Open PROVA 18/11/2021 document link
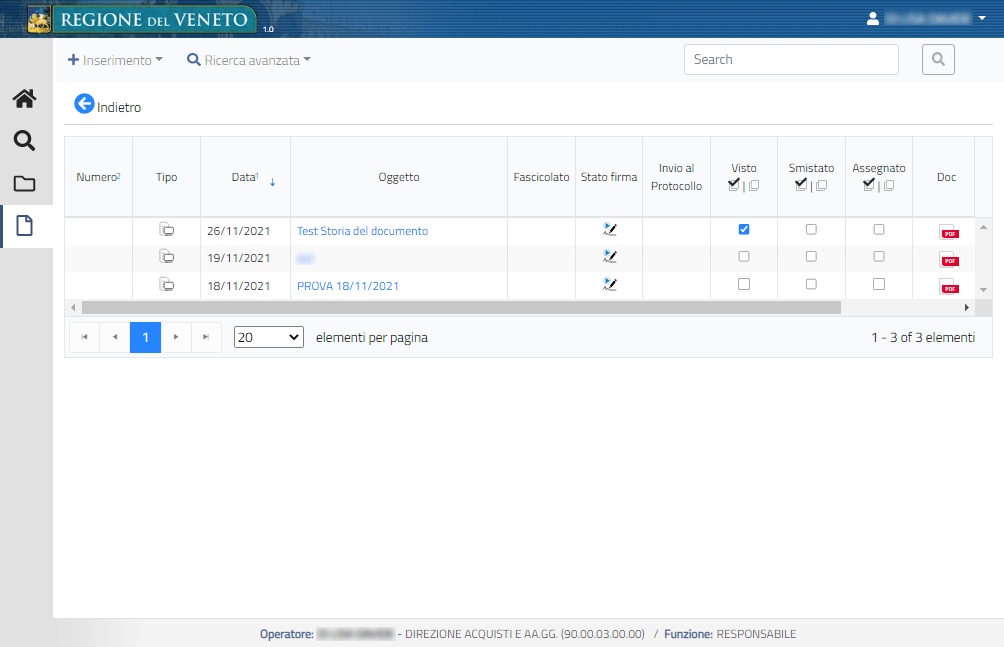This screenshot has width=1004, height=647. click(x=348, y=286)
